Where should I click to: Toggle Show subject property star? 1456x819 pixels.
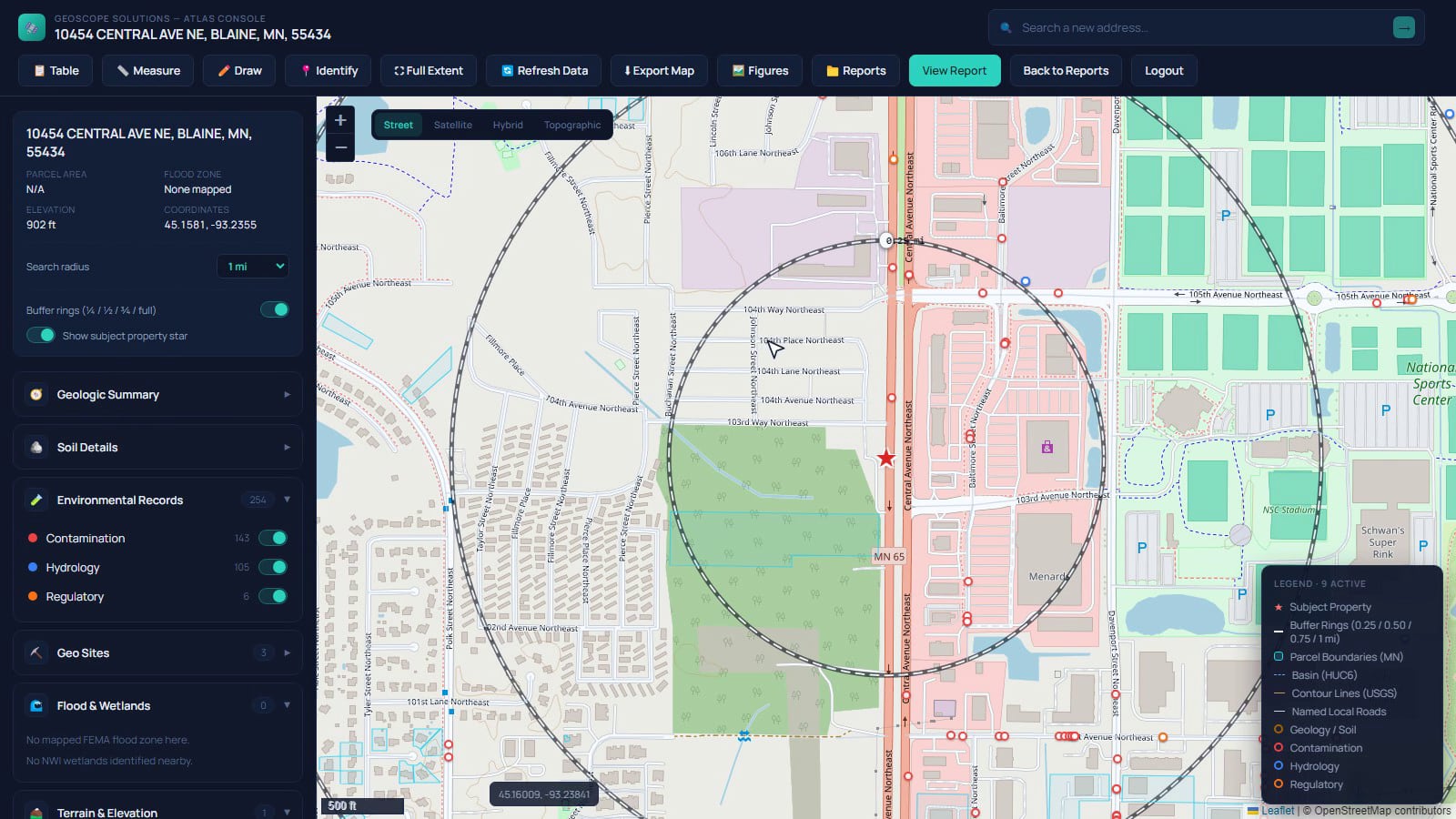41,335
